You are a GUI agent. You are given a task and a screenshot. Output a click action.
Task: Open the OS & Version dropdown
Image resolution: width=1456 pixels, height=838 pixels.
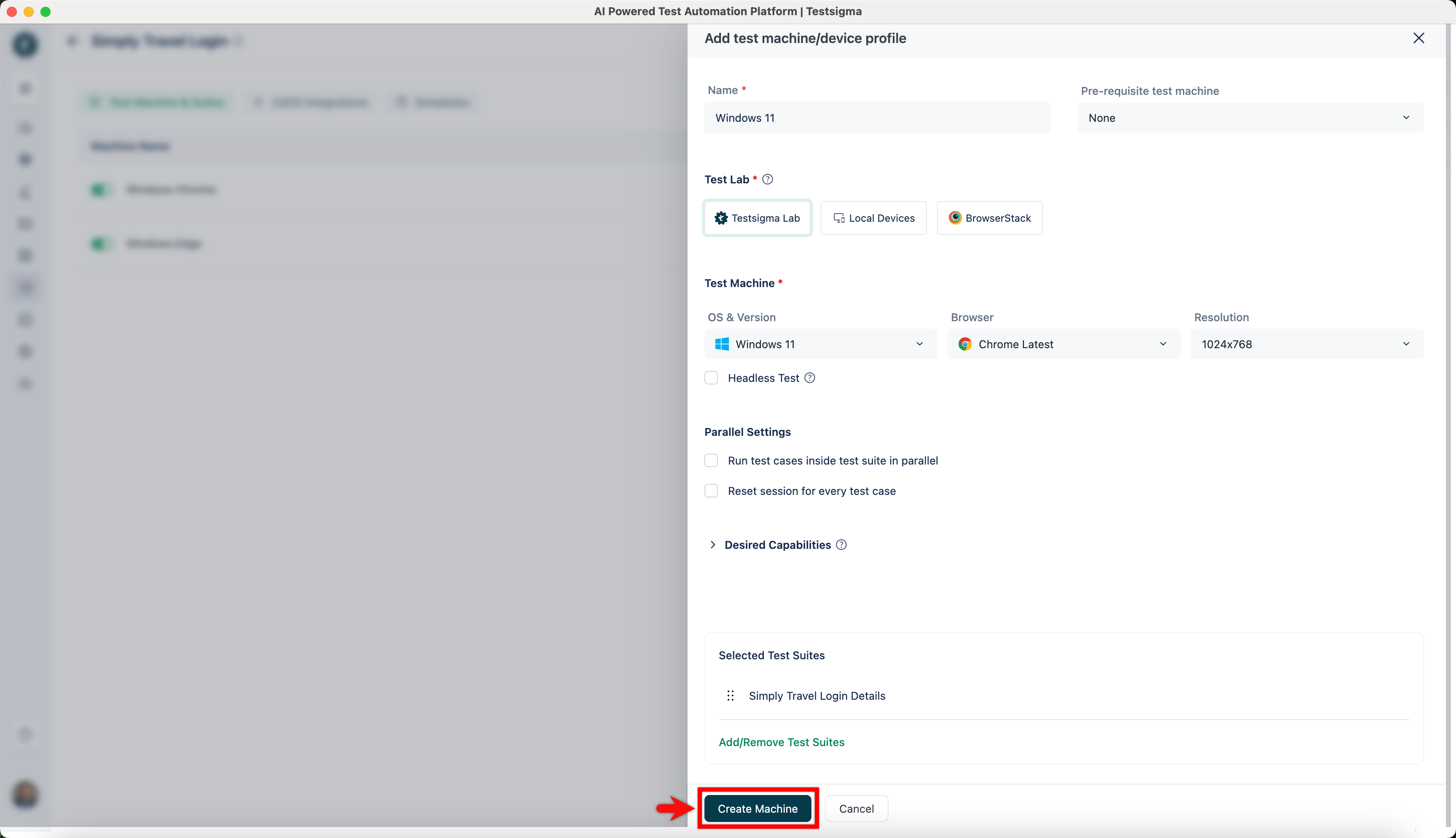820,344
